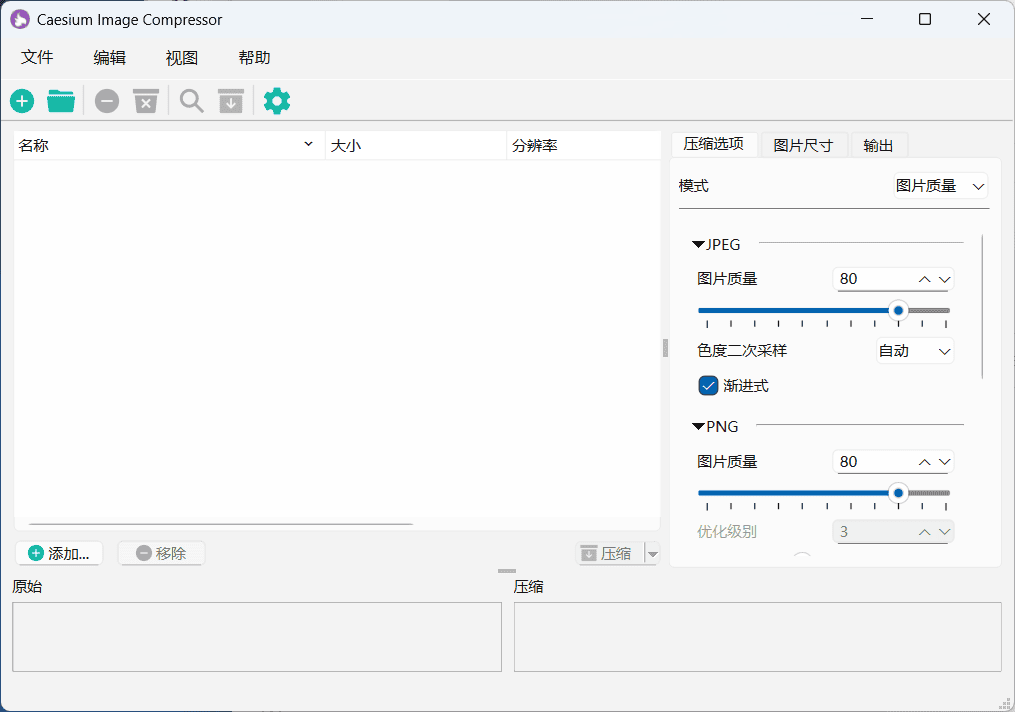Open the 帮助 menu
The width and height of the screenshot is (1015, 712).
[254, 58]
